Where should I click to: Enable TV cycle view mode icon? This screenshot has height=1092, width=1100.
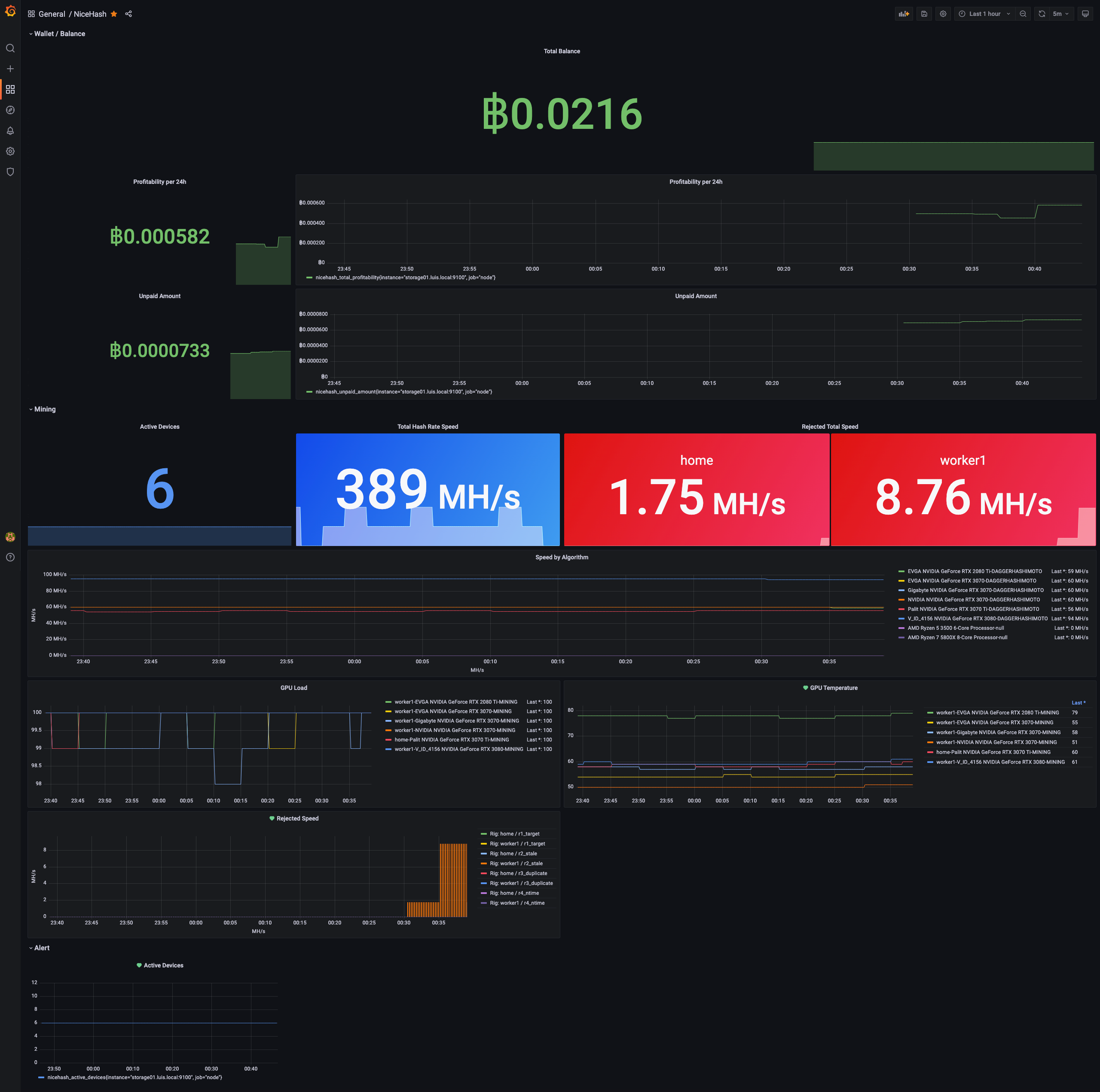tap(1086, 14)
